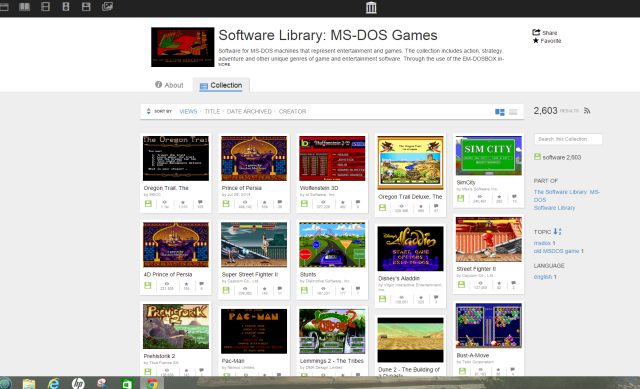Open File Explorer from the taskbar

29,384
